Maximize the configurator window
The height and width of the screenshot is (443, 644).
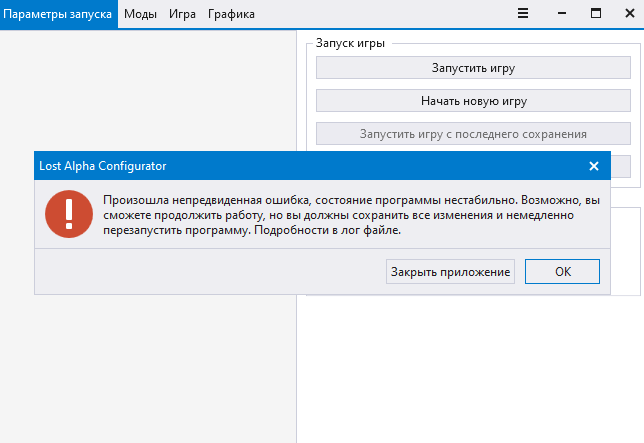(x=596, y=14)
